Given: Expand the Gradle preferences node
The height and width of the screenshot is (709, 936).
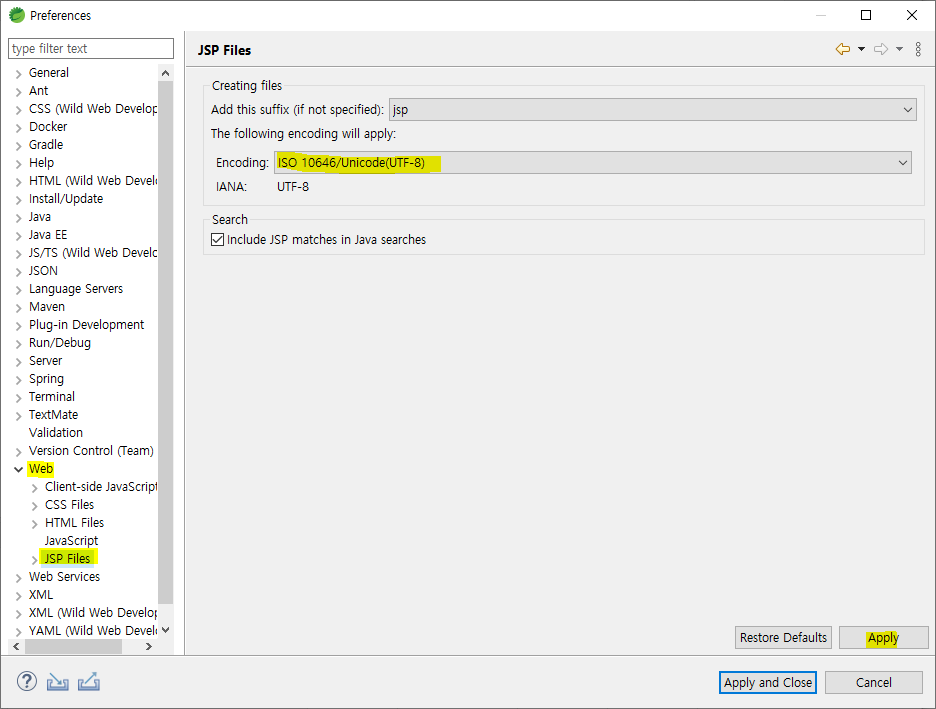Looking at the screenshot, I should (x=19, y=145).
